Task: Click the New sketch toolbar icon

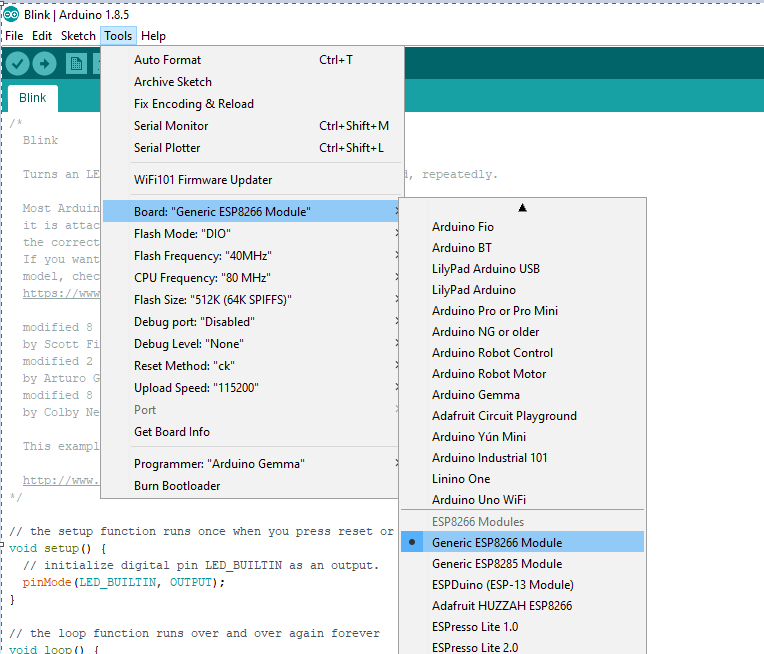Action: (x=76, y=64)
